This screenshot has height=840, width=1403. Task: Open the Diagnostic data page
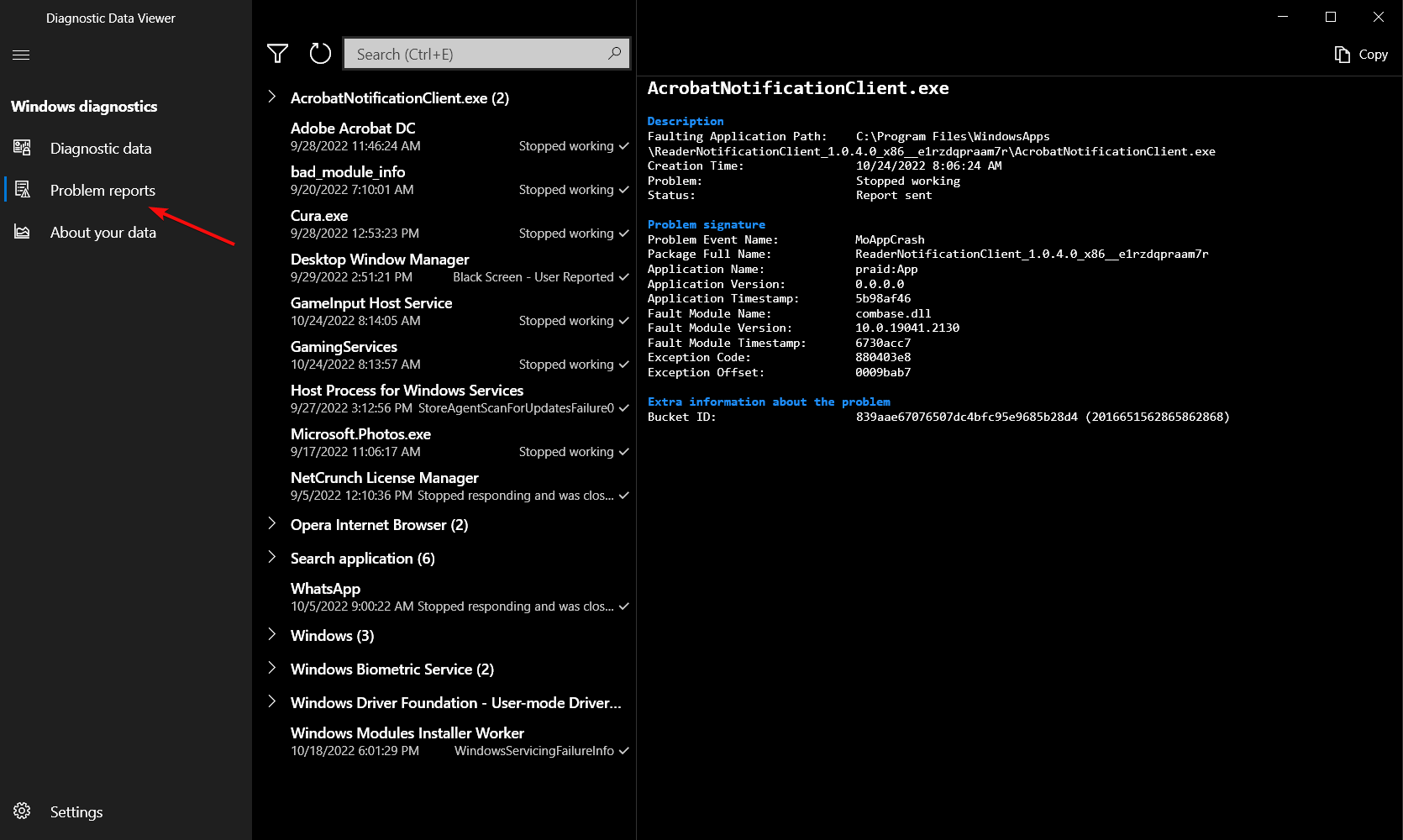(x=101, y=149)
